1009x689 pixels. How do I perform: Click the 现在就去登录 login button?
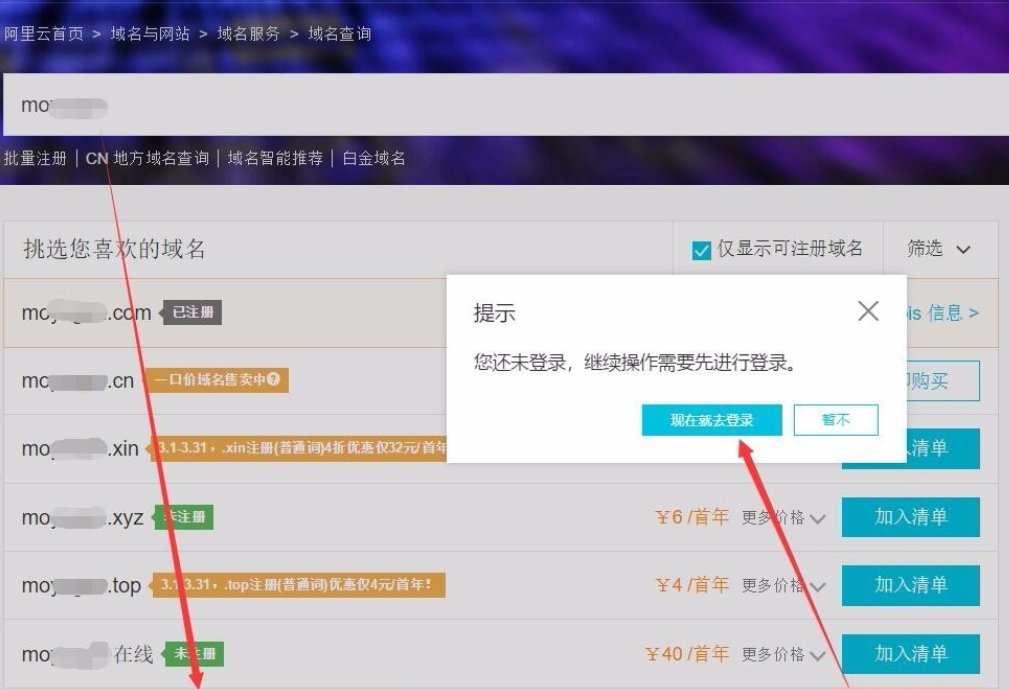click(x=711, y=420)
